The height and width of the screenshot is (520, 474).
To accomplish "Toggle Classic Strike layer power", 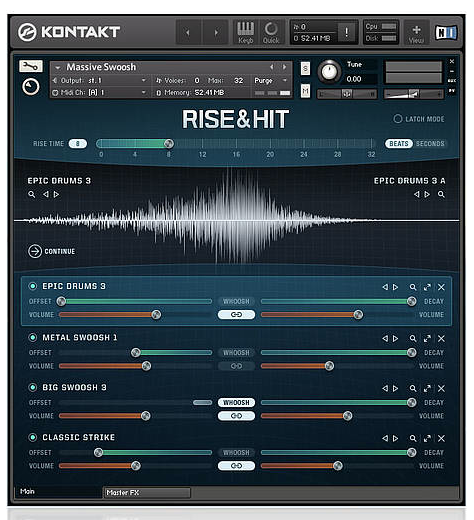I will [33, 437].
